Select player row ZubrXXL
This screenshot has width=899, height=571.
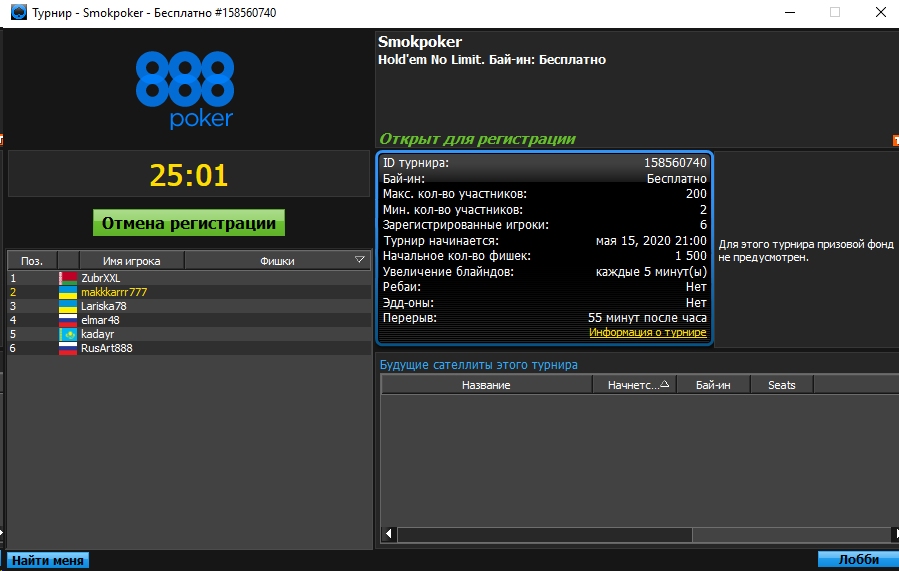click(189, 278)
